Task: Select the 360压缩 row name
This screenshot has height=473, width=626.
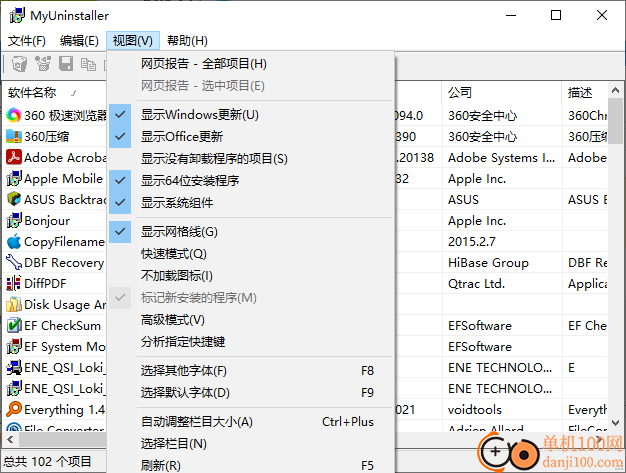Action: (x=47, y=137)
